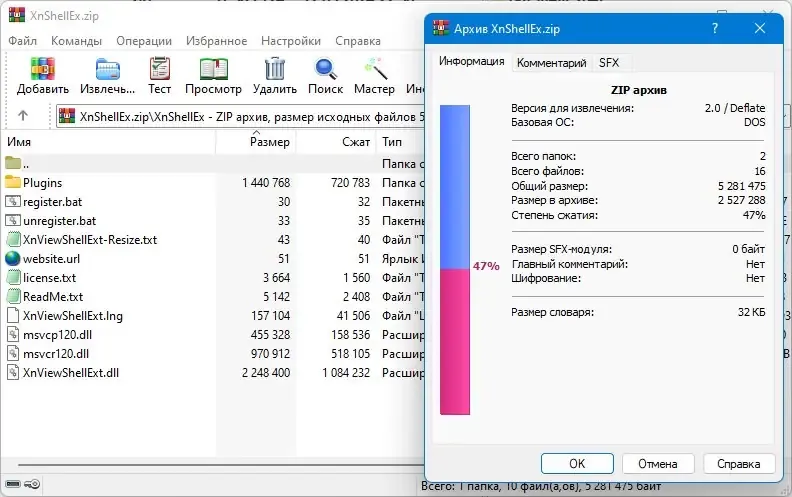
Task: Click the packed value 41 506
Action: click(x=353, y=316)
